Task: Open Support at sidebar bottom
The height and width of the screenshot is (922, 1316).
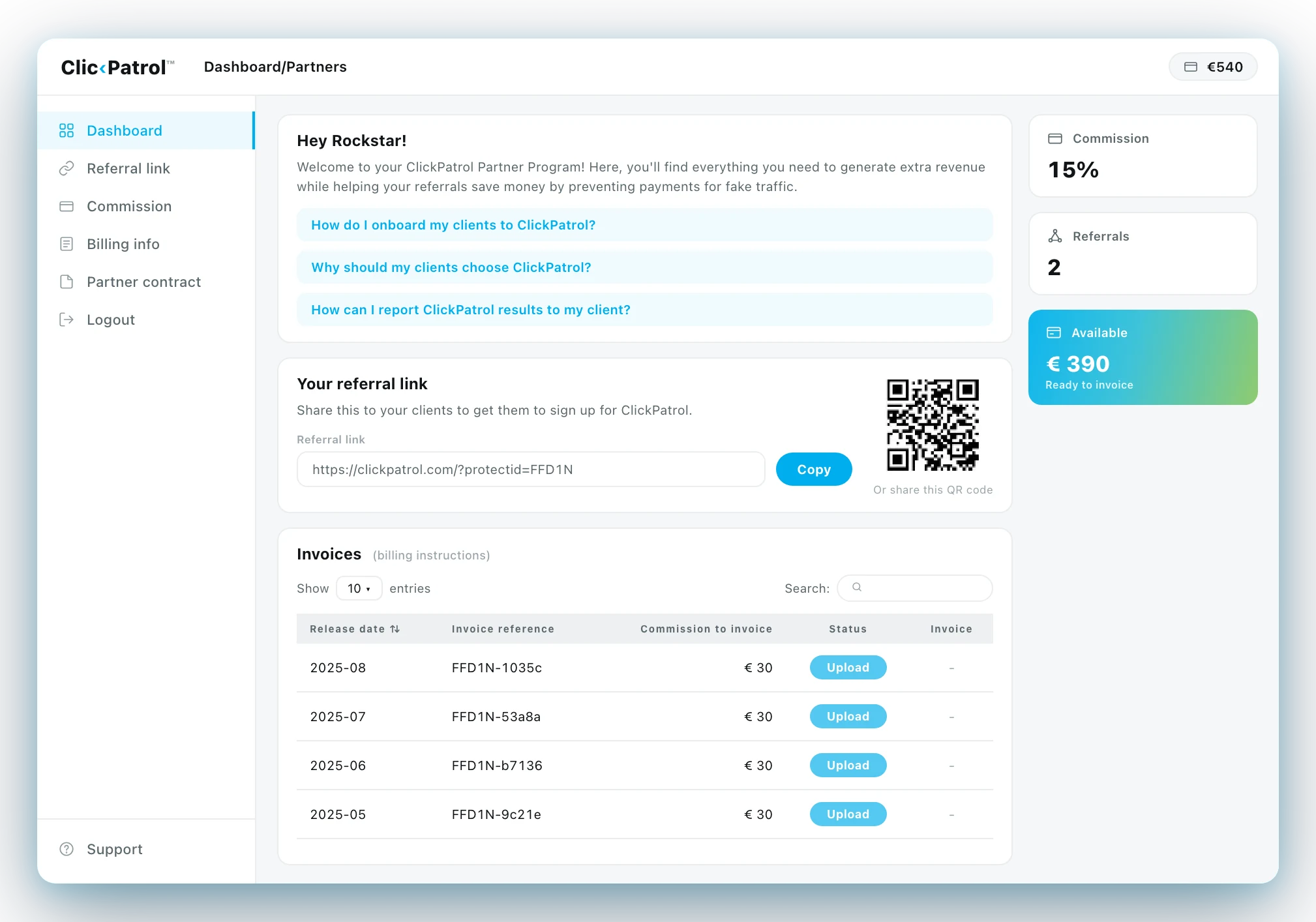Action: click(146, 849)
